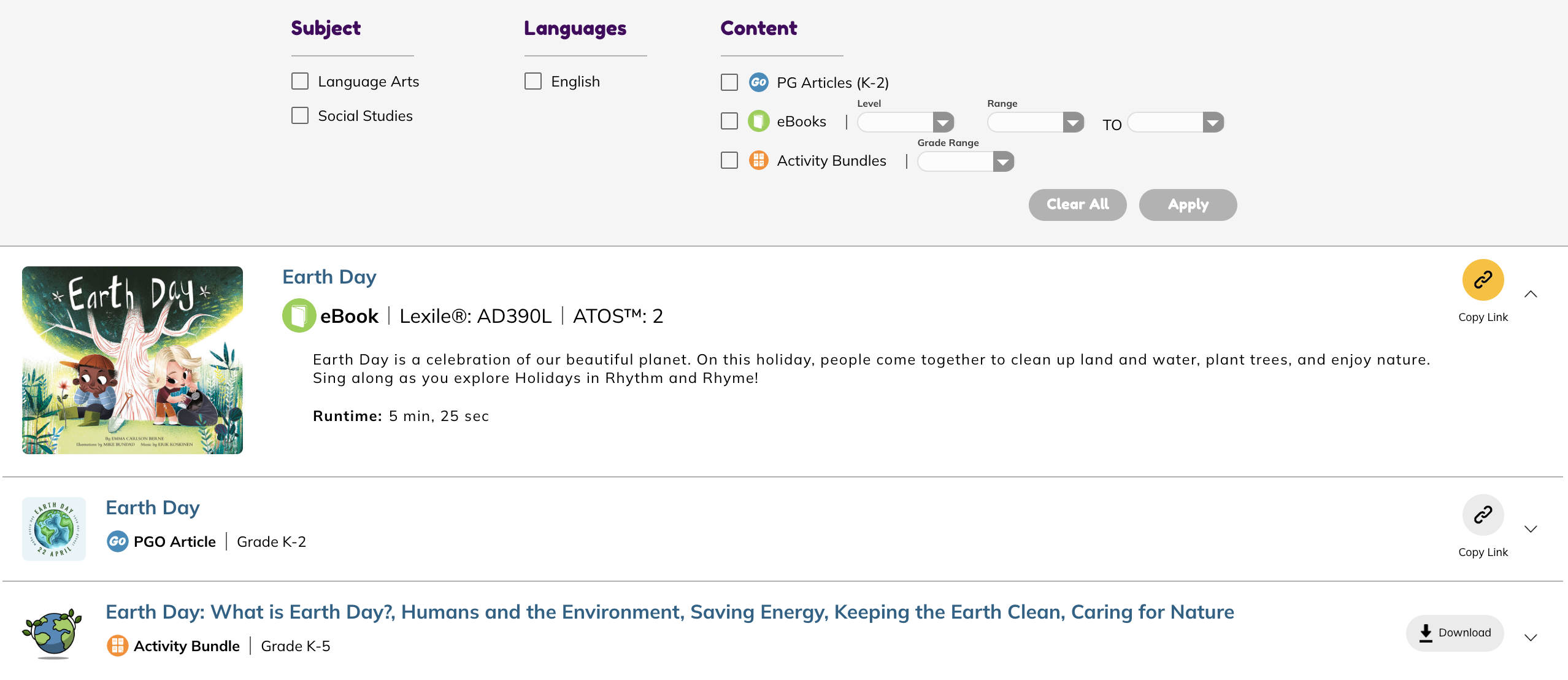Tick the English language checkbox
This screenshot has height=680, width=1568.
point(533,81)
